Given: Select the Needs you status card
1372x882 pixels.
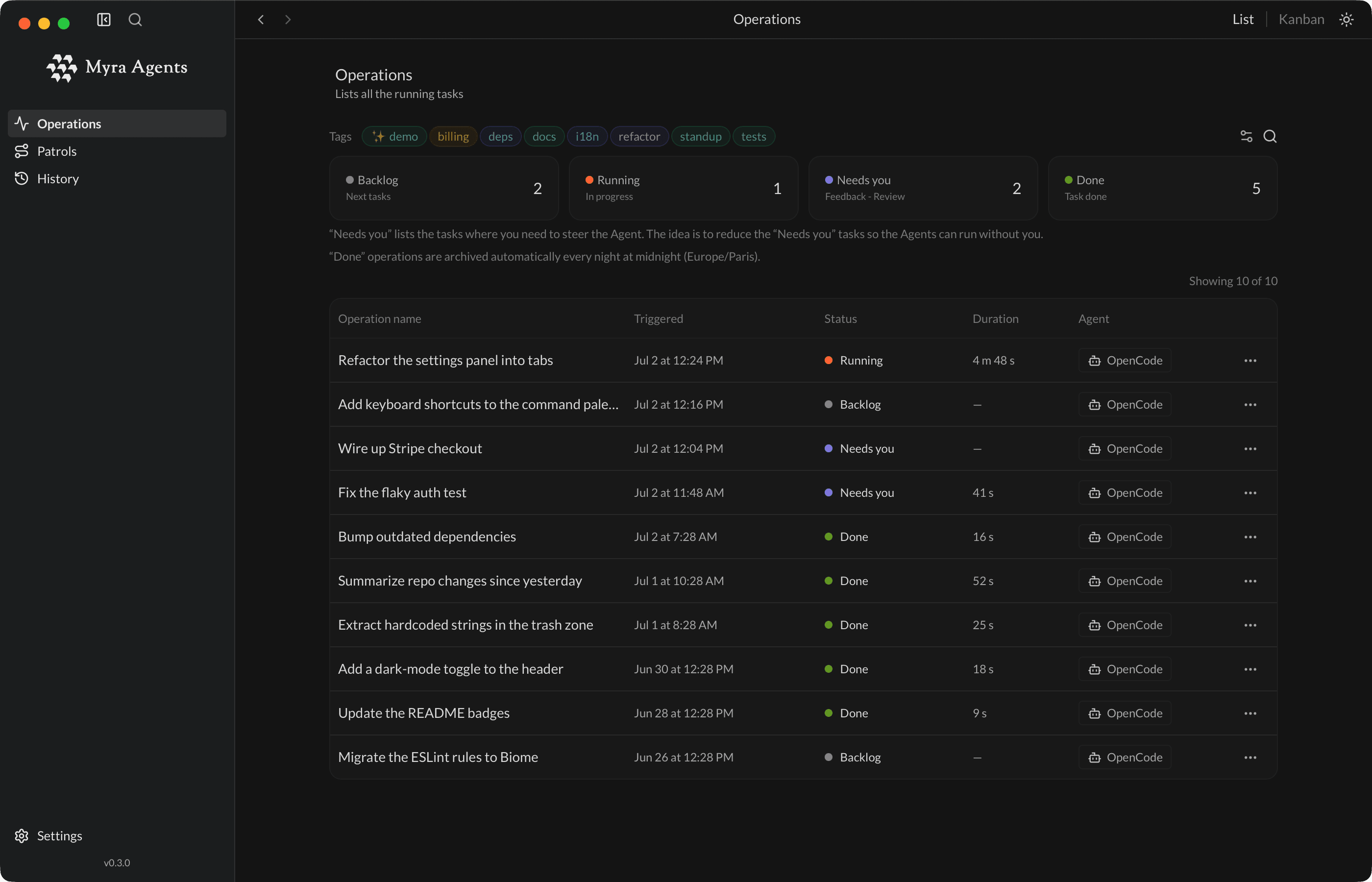Looking at the screenshot, I should pos(923,189).
